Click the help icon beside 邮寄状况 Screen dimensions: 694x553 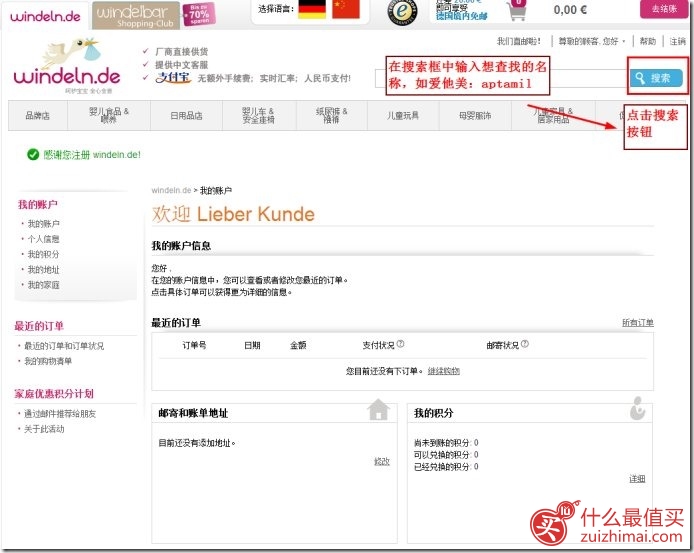tap(524, 344)
